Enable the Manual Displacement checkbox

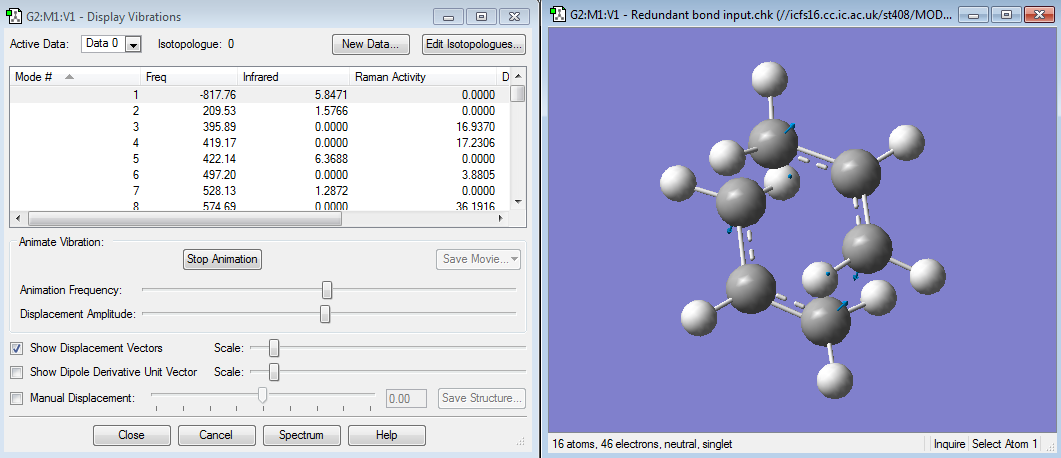pos(17,398)
